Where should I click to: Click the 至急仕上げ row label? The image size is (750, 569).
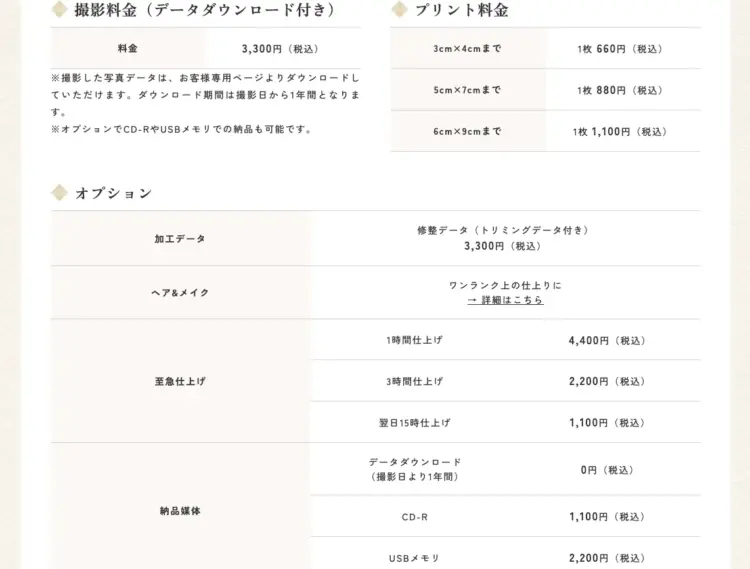coord(180,381)
